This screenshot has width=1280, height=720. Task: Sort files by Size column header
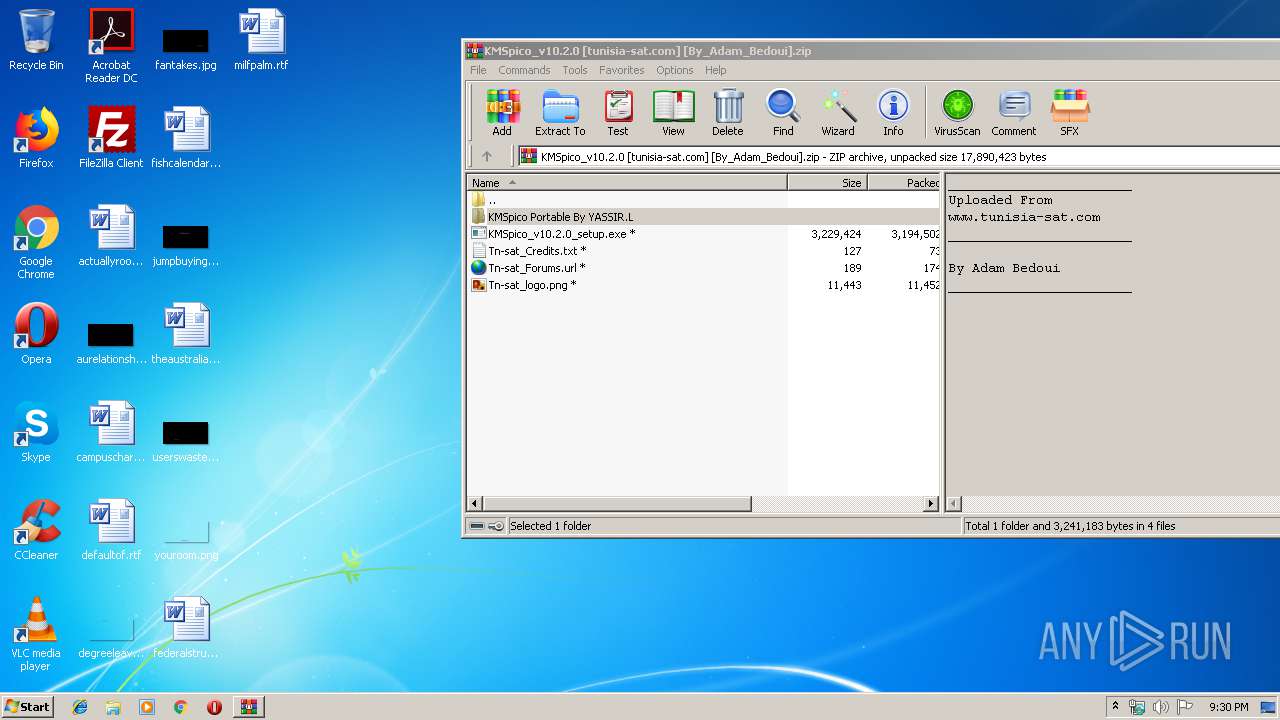click(x=827, y=183)
